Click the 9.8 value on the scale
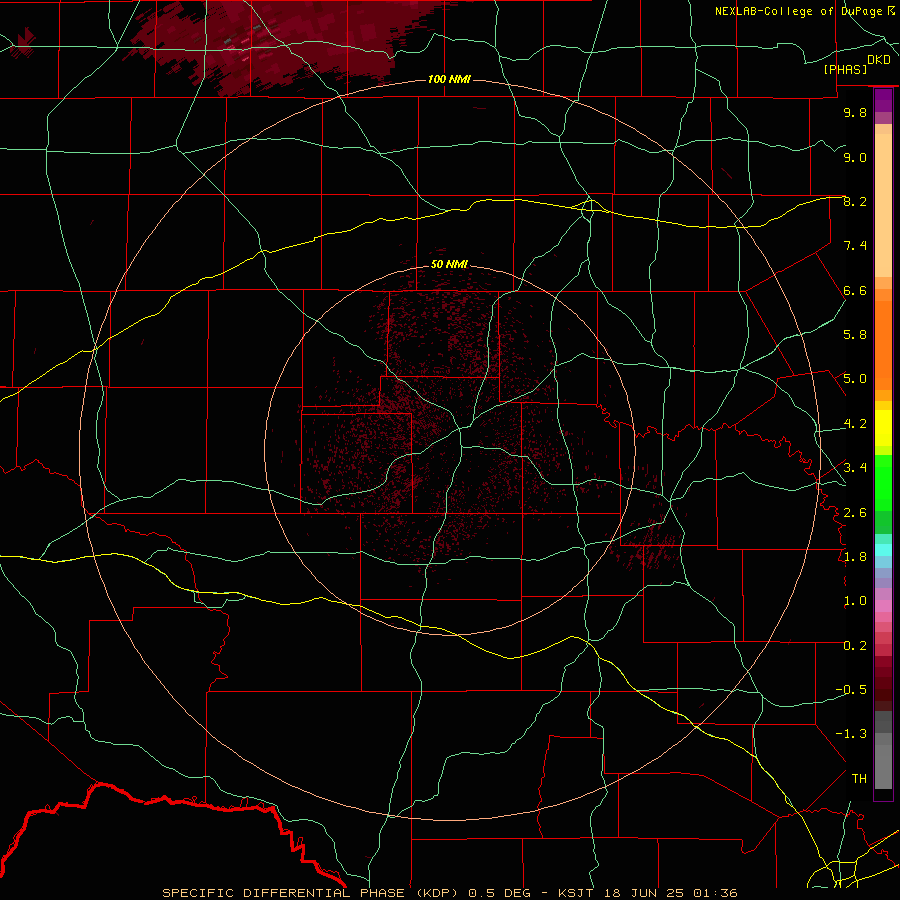The width and height of the screenshot is (900, 900). 855,112
